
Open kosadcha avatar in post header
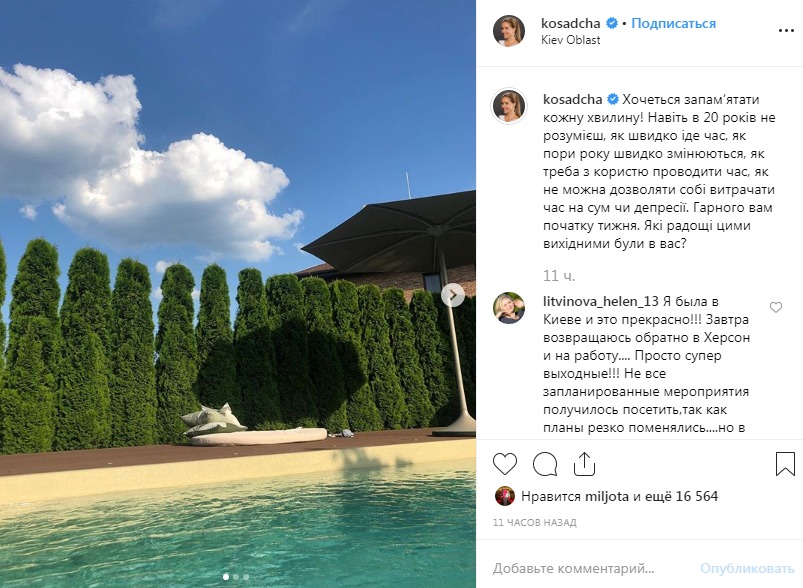tap(509, 31)
